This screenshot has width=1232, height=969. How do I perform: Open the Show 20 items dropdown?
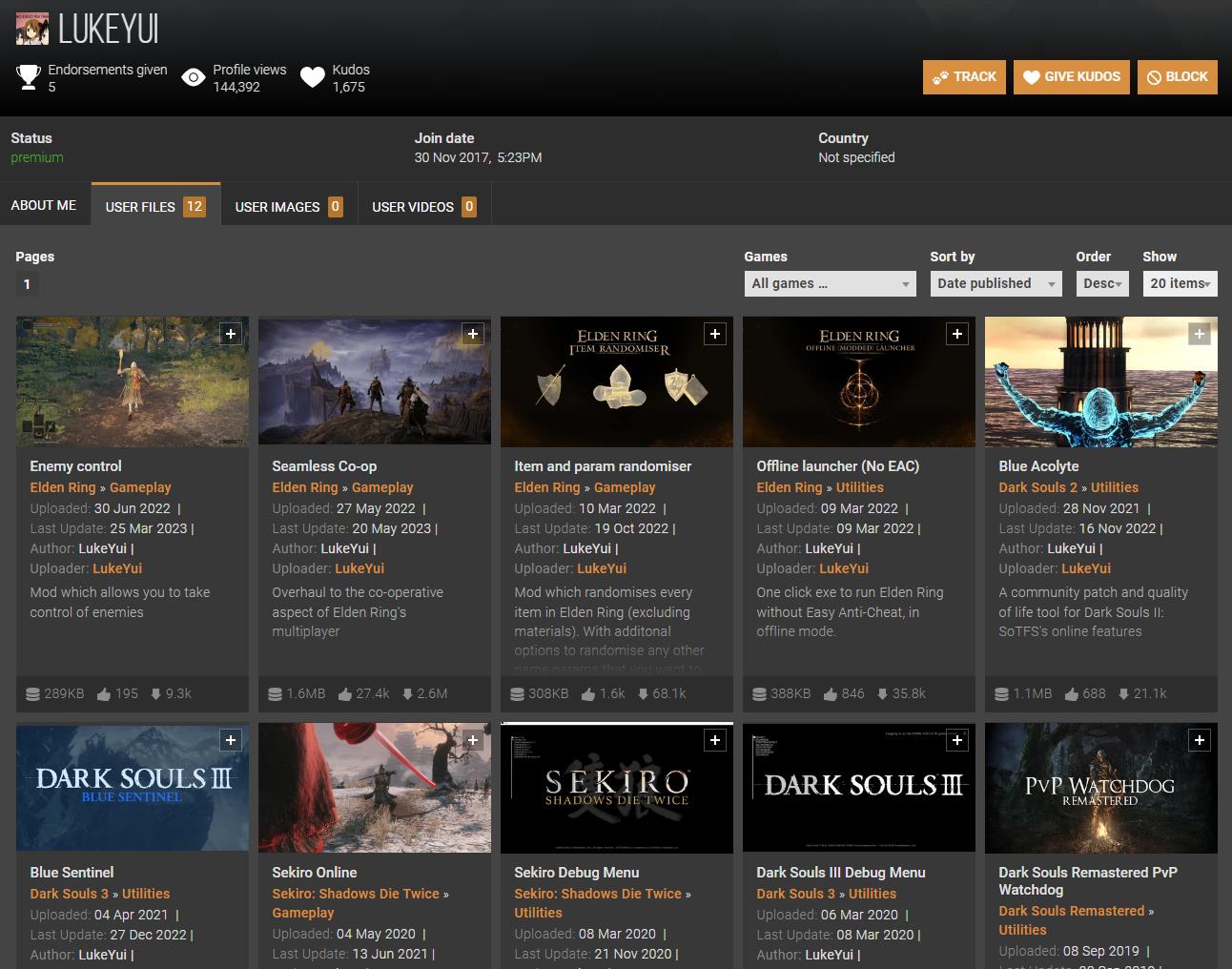point(1180,283)
